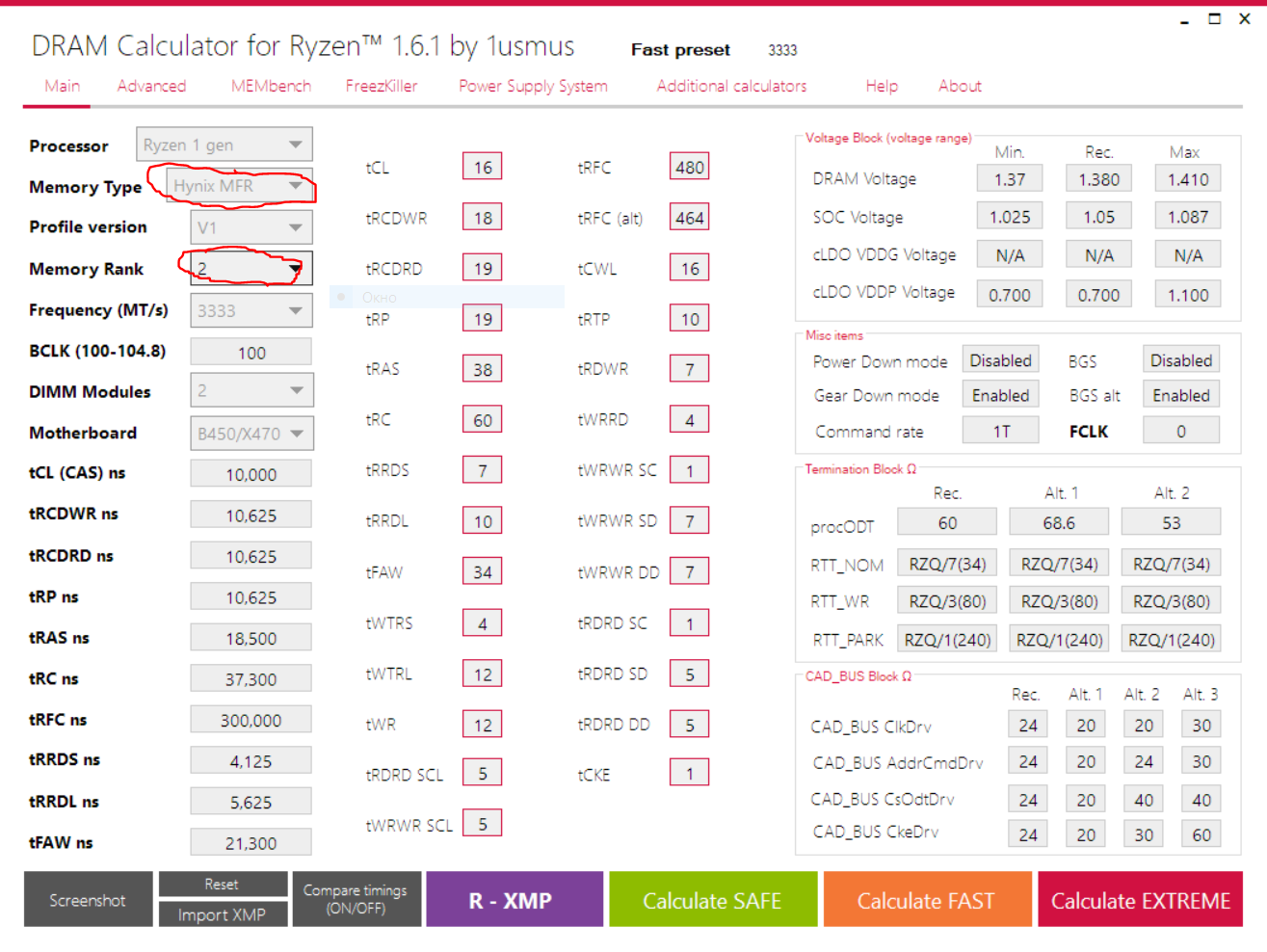Click RTT_PARK Rec. value RZQ/1(240)
This screenshot has width=1267, height=952.
(947, 639)
